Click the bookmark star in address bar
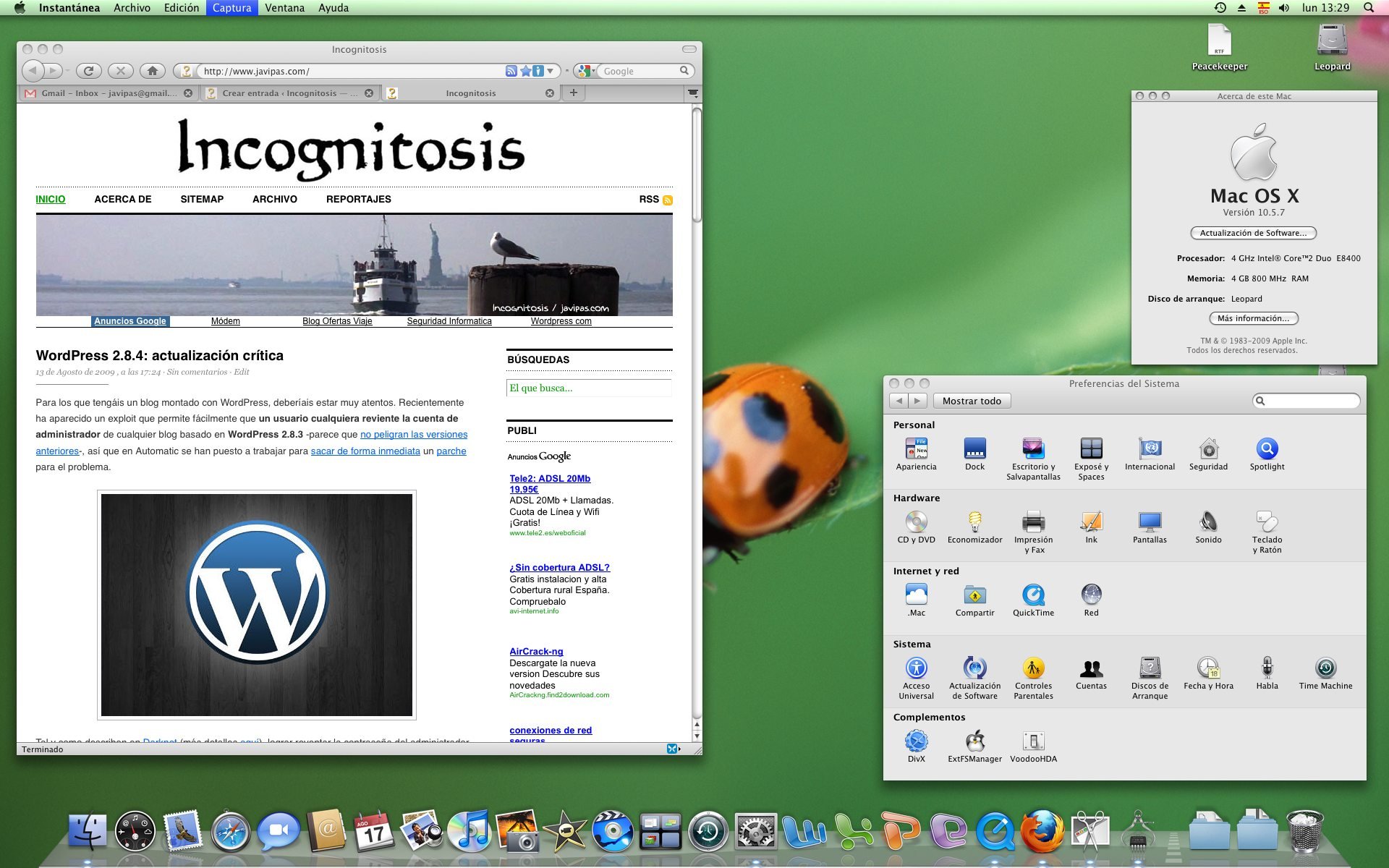 (x=525, y=71)
